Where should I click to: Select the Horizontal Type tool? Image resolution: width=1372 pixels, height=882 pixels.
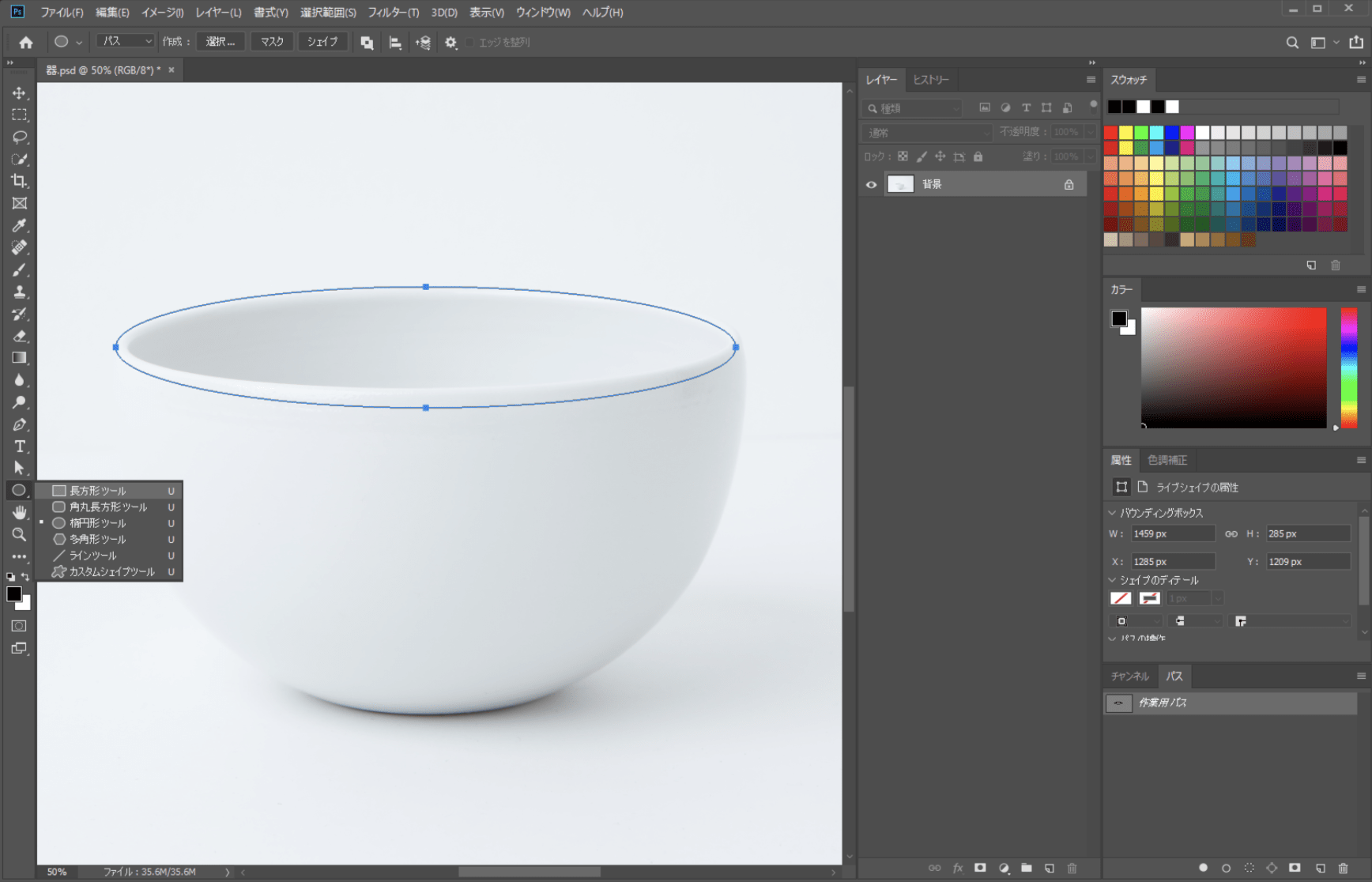[19, 447]
